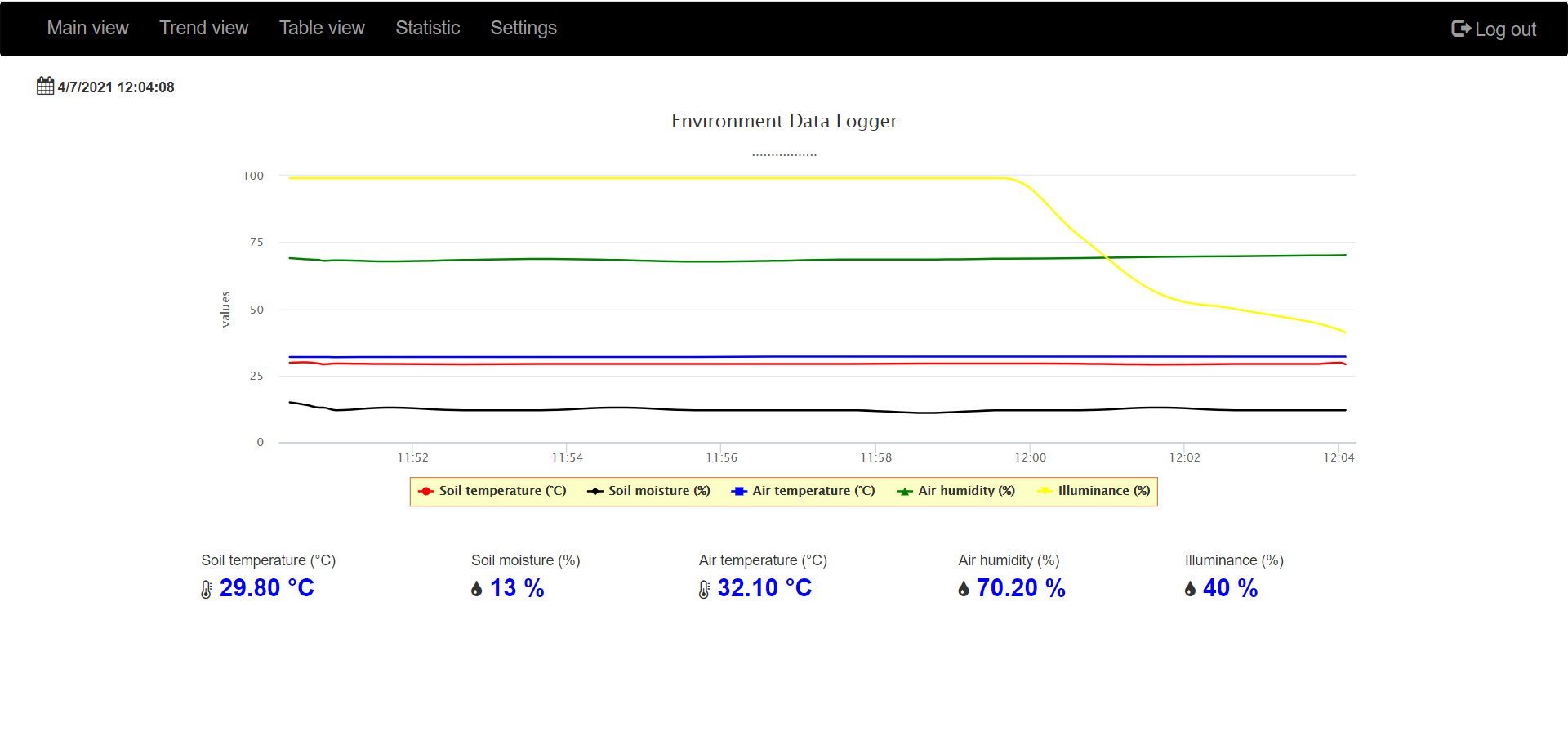This screenshot has height=736, width=1568.
Task: Click the soil temperature thermometer icon
Action: click(207, 589)
